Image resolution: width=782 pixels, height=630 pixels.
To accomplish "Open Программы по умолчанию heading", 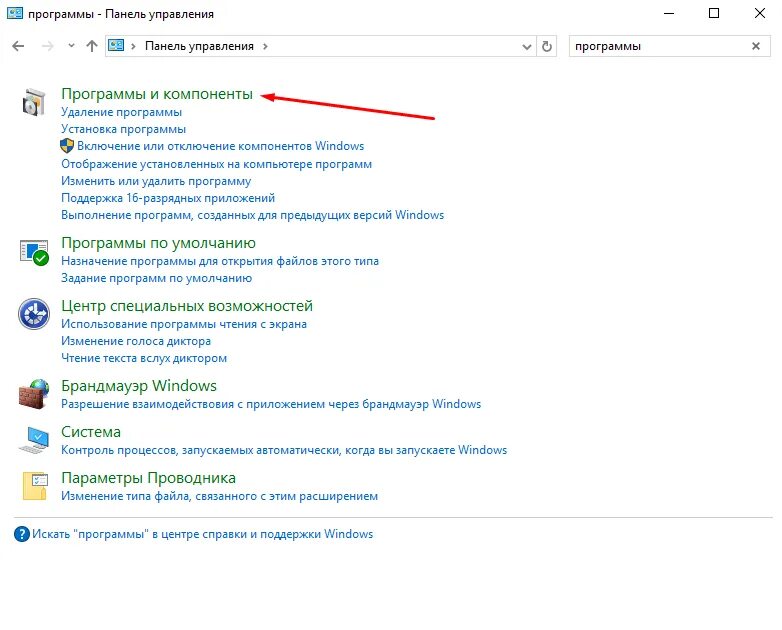I will (x=158, y=243).
